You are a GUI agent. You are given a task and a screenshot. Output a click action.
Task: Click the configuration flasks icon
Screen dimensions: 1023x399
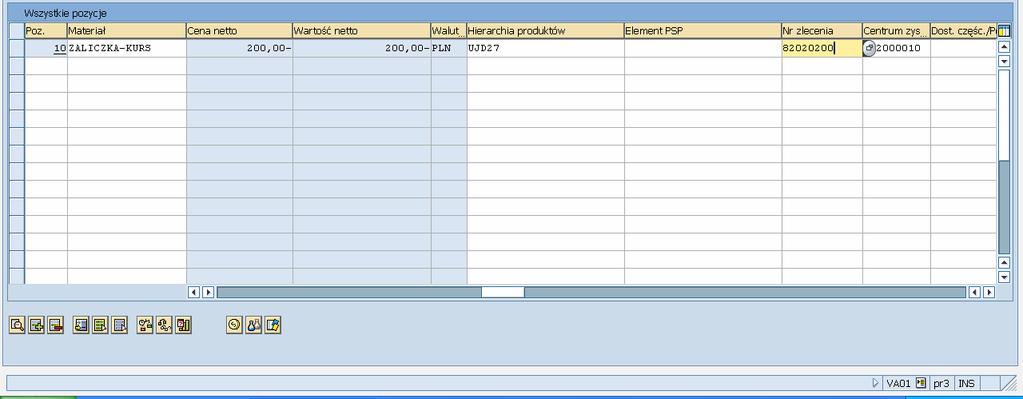[254, 325]
